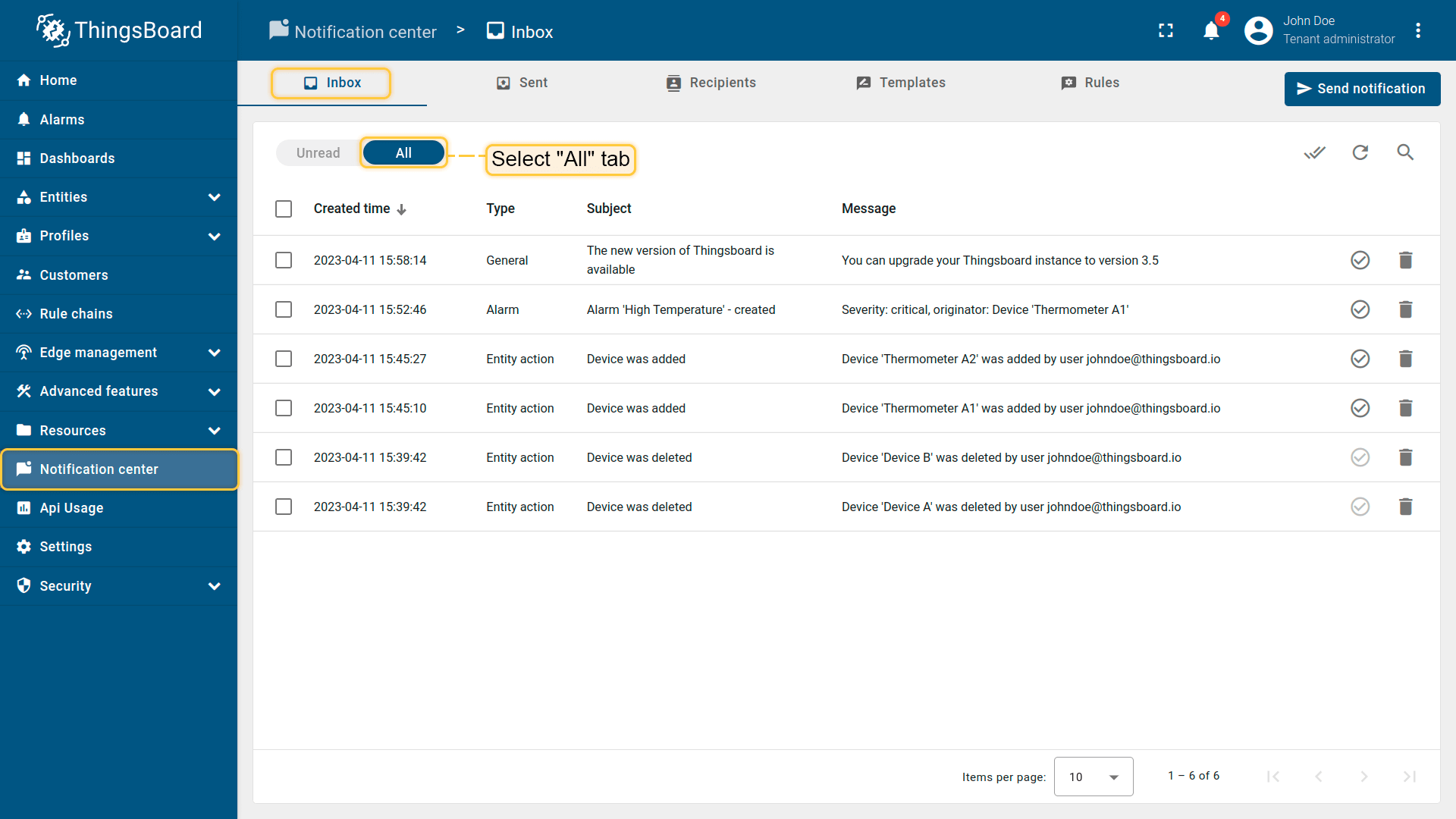This screenshot has height=819, width=1456.
Task: Refresh the notifications list
Action: pyautogui.click(x=1360, y=152)
